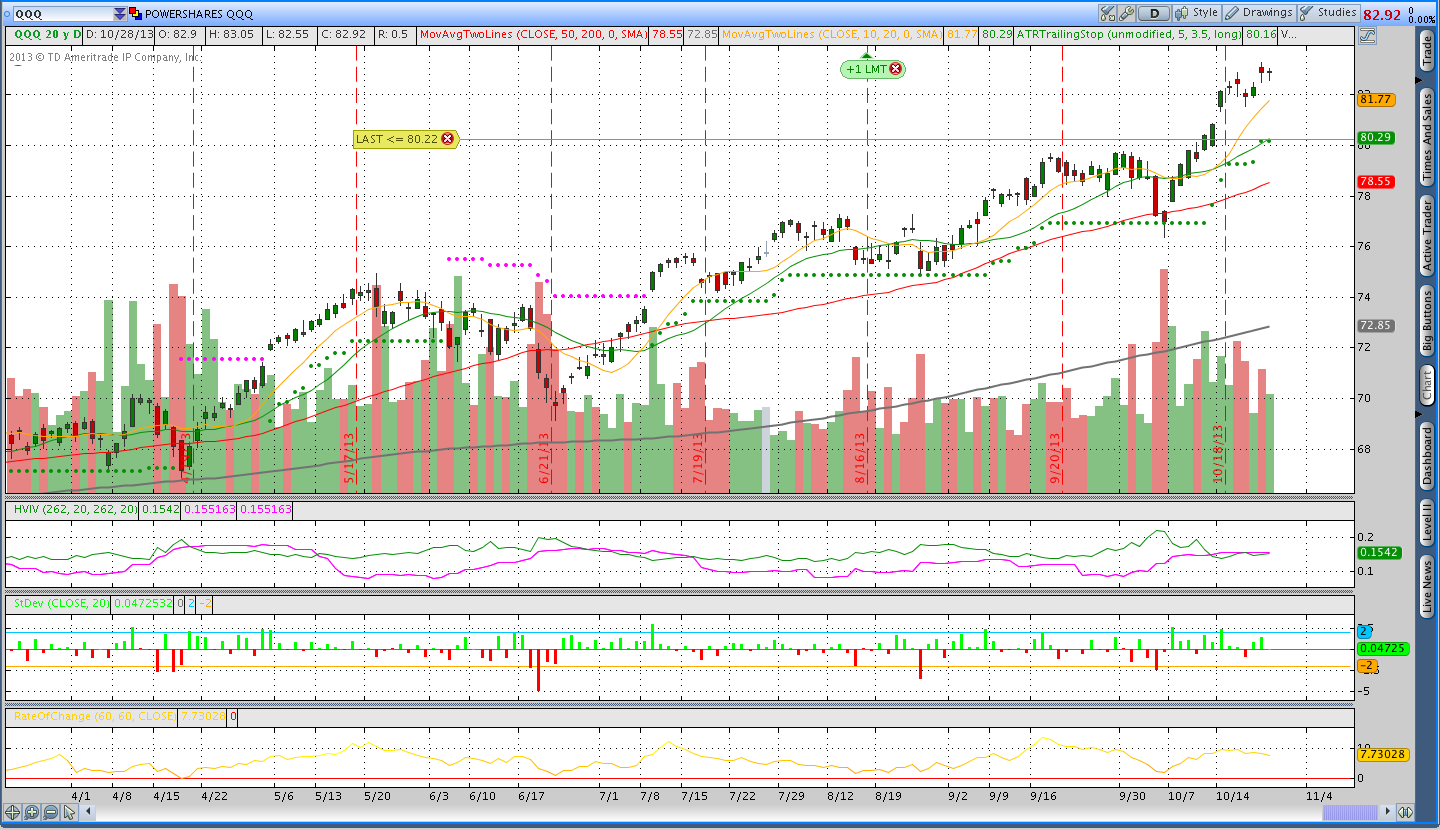Click the 7.73028 RateOfChange value bubble
Image resolution: width=1440 pixels, height=830 pixels.
pyautogui.click(x=1383, y=755)
